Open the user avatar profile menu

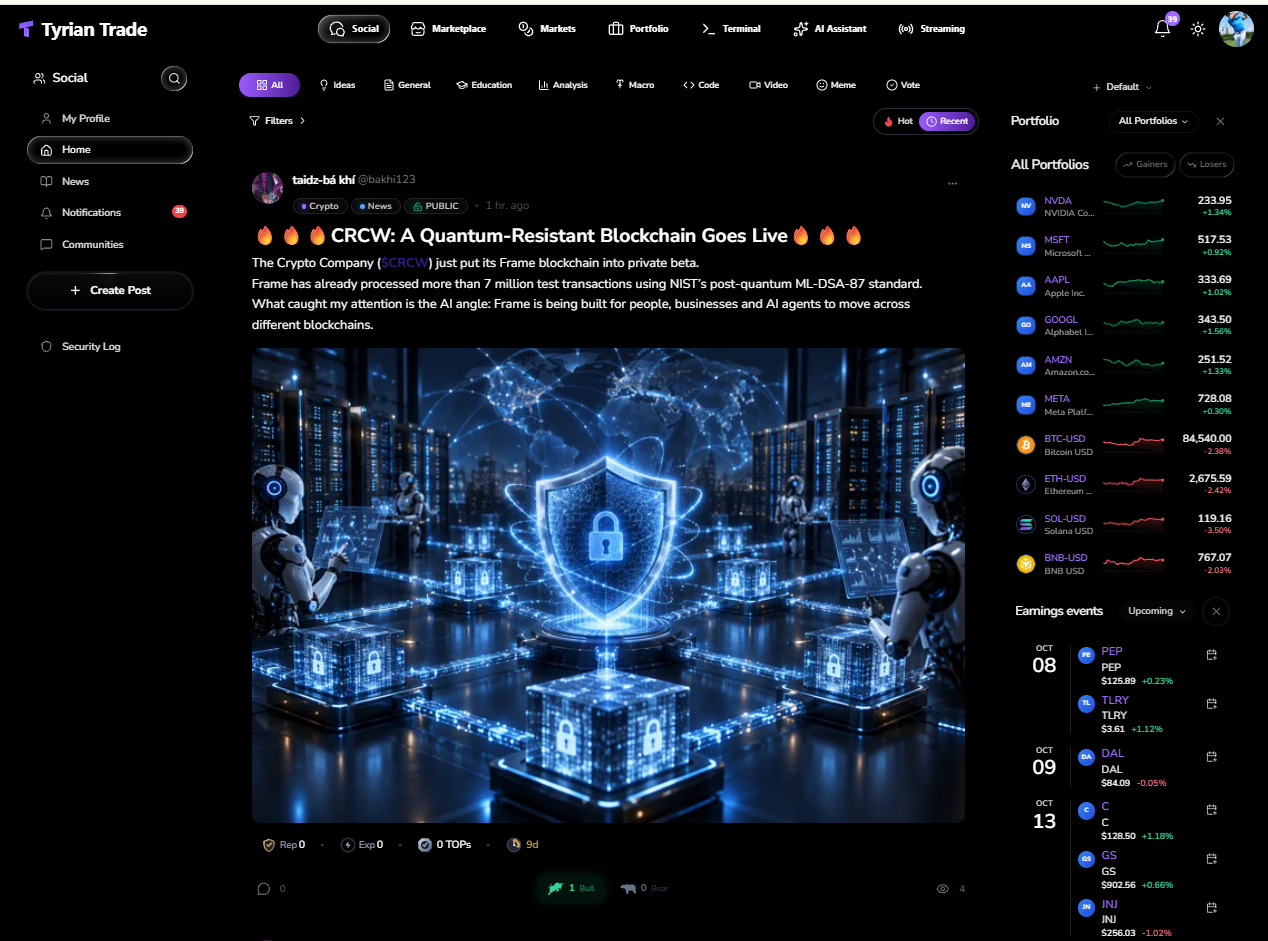[1236, 29]
